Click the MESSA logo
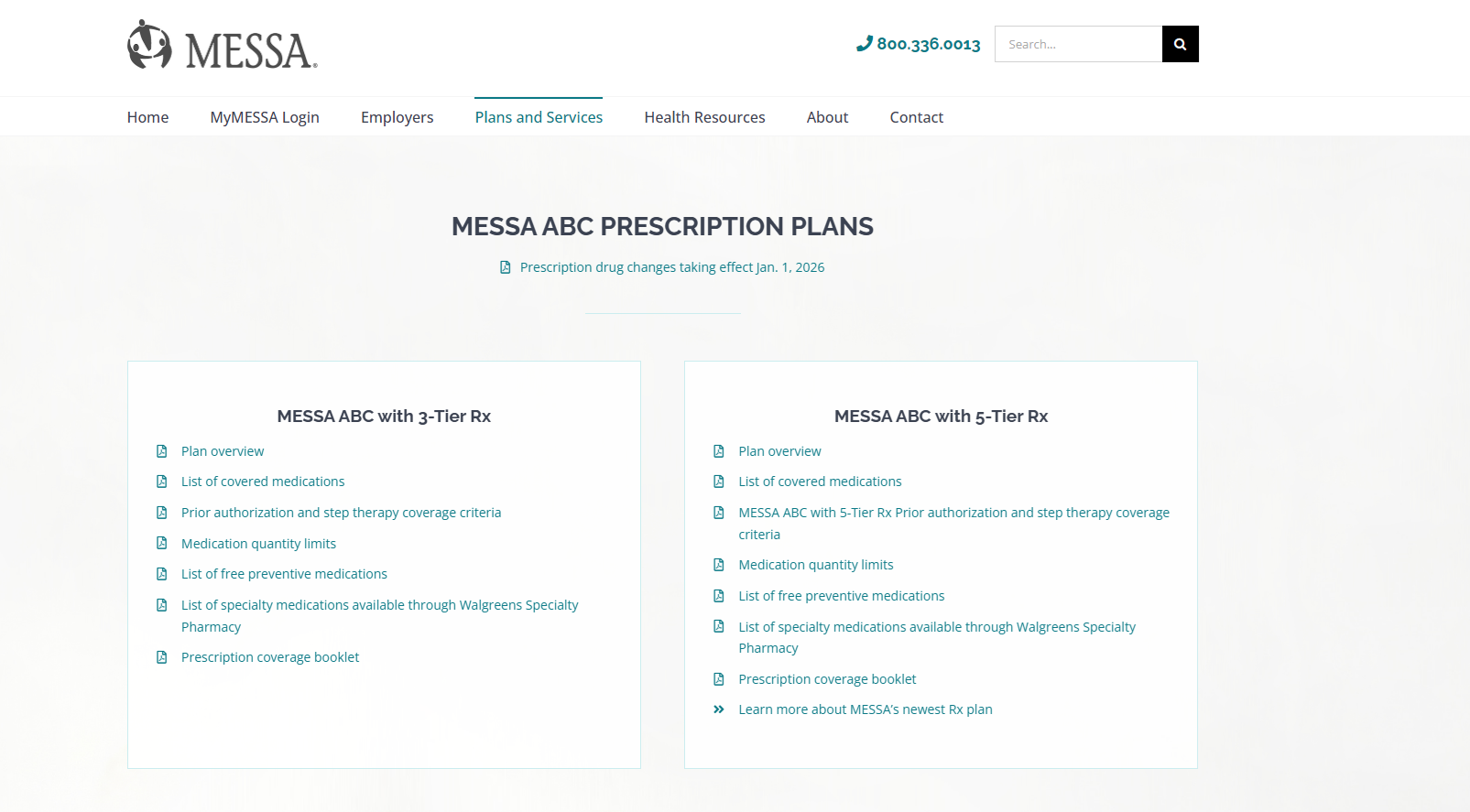This screenshot has height=812, width=1470. click(223, 46)
